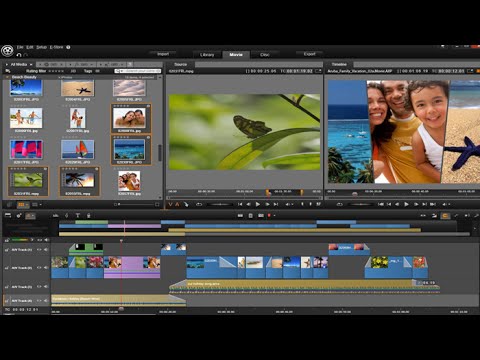Open the Setup menu

point(41,47)
